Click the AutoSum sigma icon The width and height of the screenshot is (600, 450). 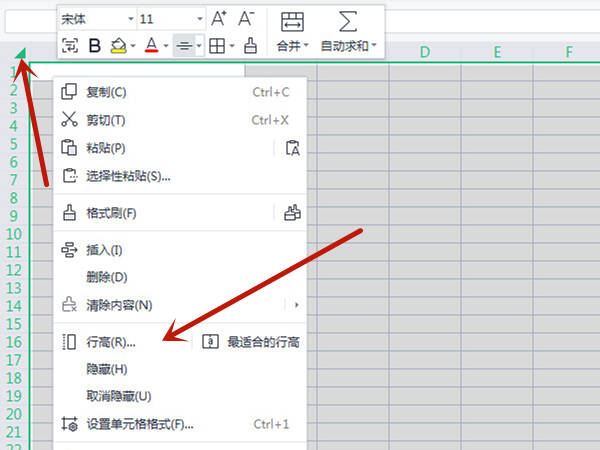(348, 21)
